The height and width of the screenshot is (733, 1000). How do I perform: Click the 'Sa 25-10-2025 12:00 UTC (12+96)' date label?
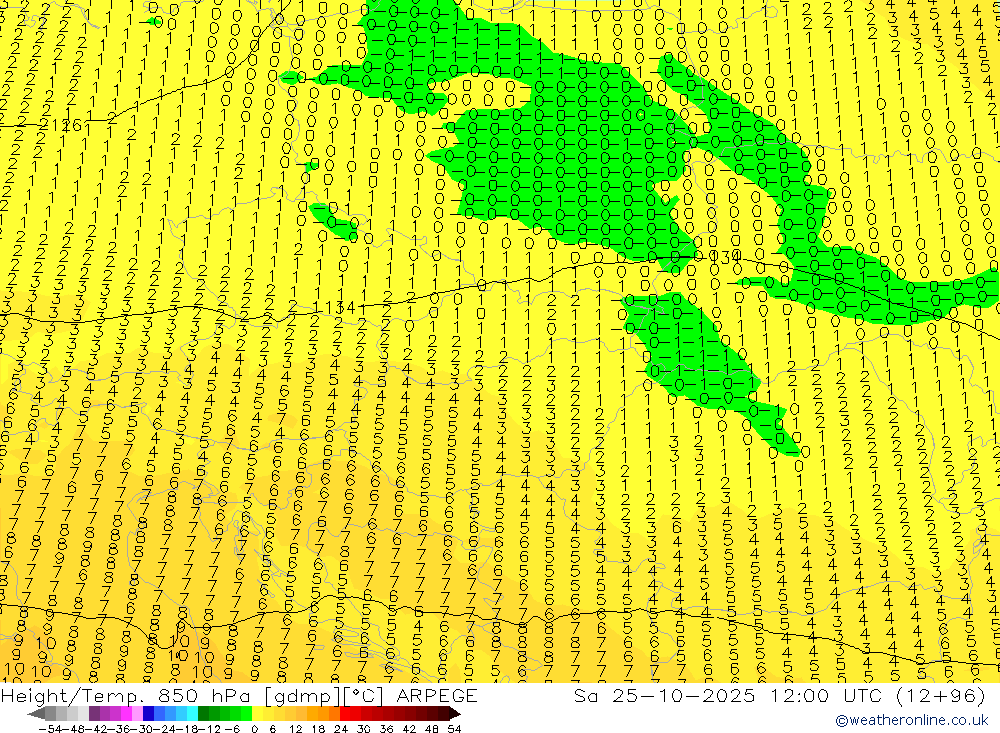pyautogui.click(x=779, y=695)
